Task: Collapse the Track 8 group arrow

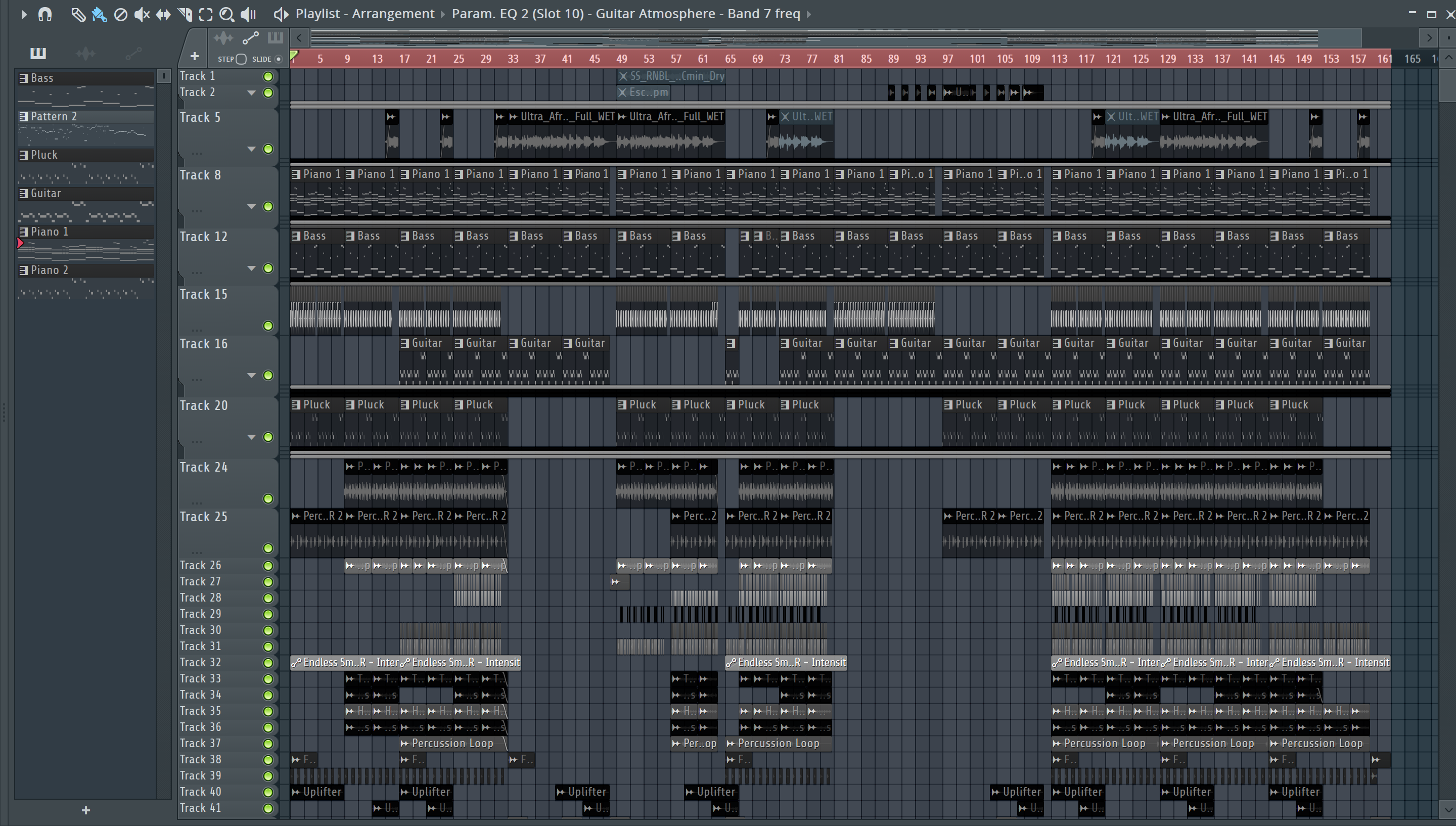Action: pyautogui.click(x=251, y=206)
